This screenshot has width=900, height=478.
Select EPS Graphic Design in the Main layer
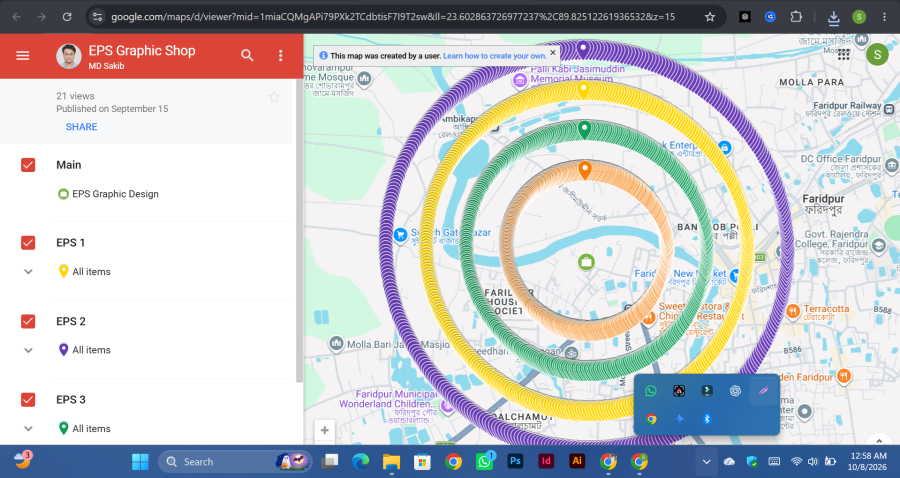(115, 194)
